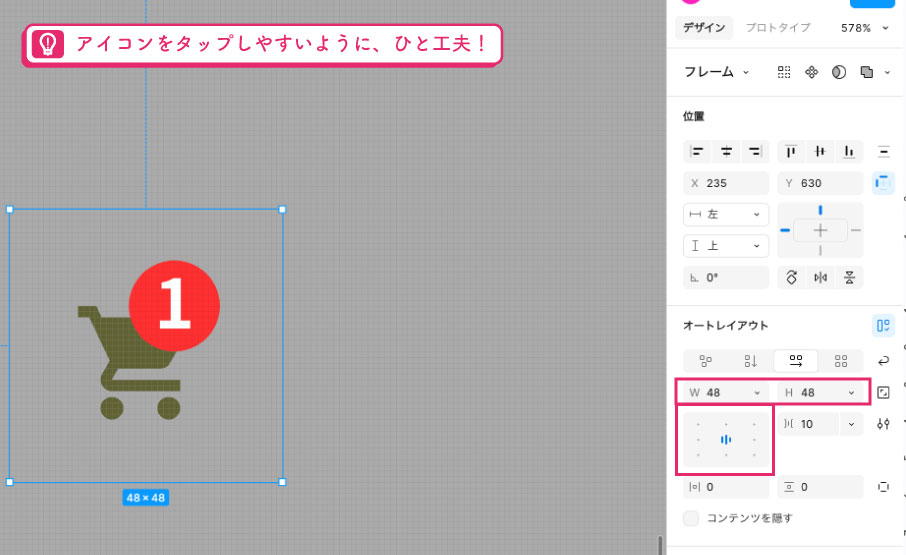Viewport: 906px width, 555px height.
Task: Click the use as mask icon
Action: [839, 72]
